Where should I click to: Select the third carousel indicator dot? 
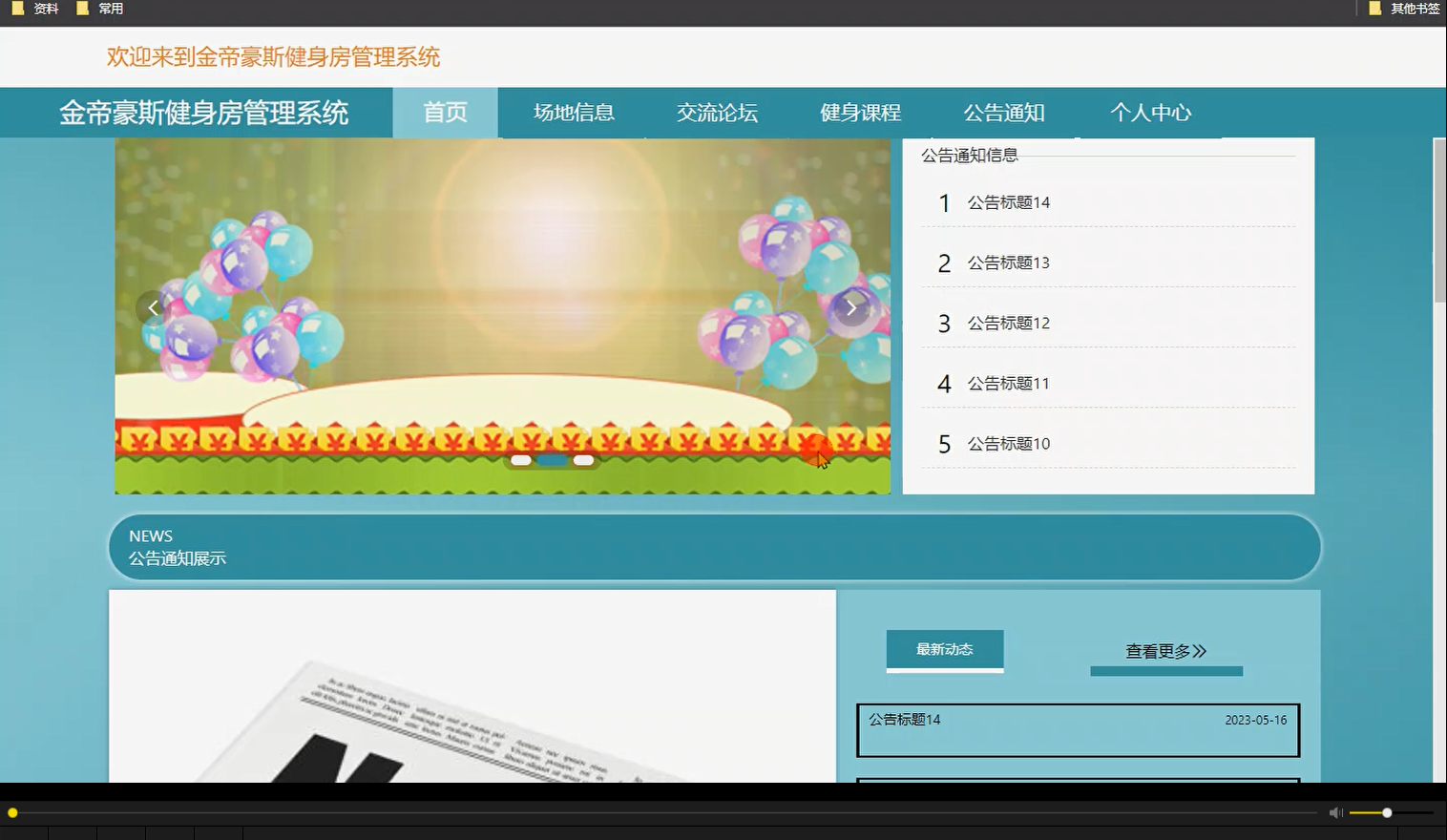point(584,460)
